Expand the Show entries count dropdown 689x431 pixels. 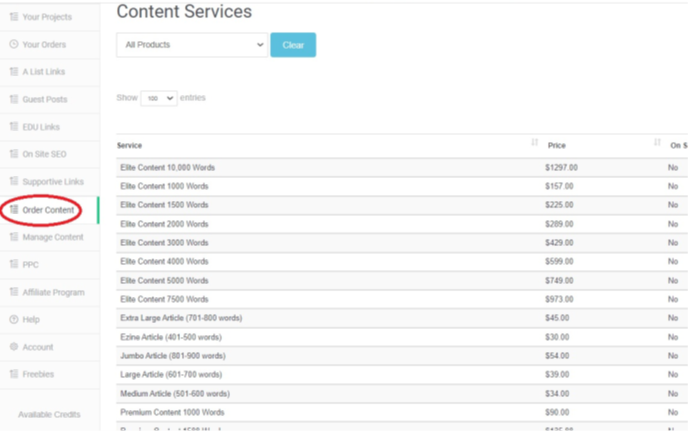pyautogui.click(x=158, y=98)
